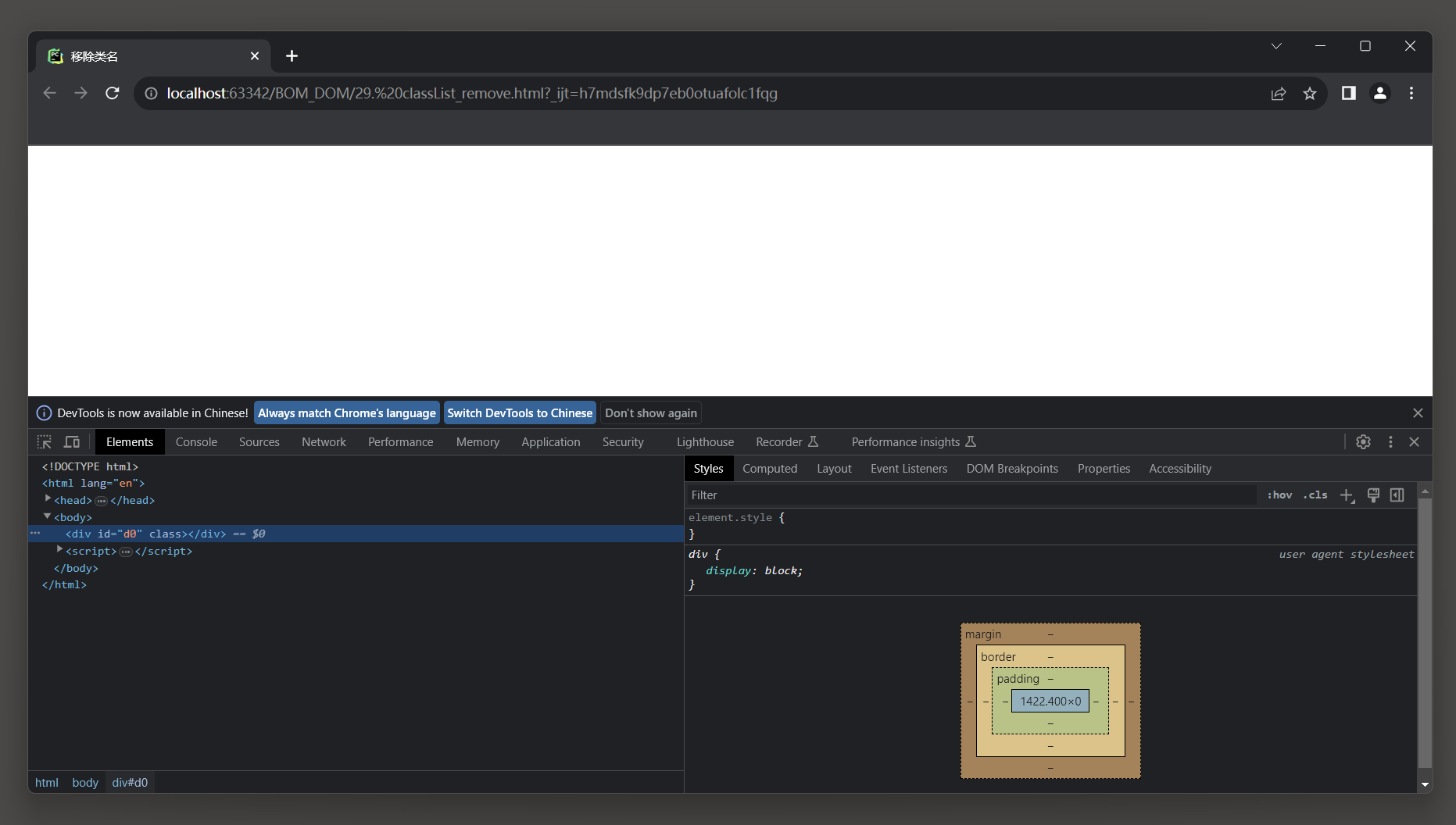Open the Chrome profile avatar
The width and height of the screenshot is (1456, 825).
(1380, 93)
